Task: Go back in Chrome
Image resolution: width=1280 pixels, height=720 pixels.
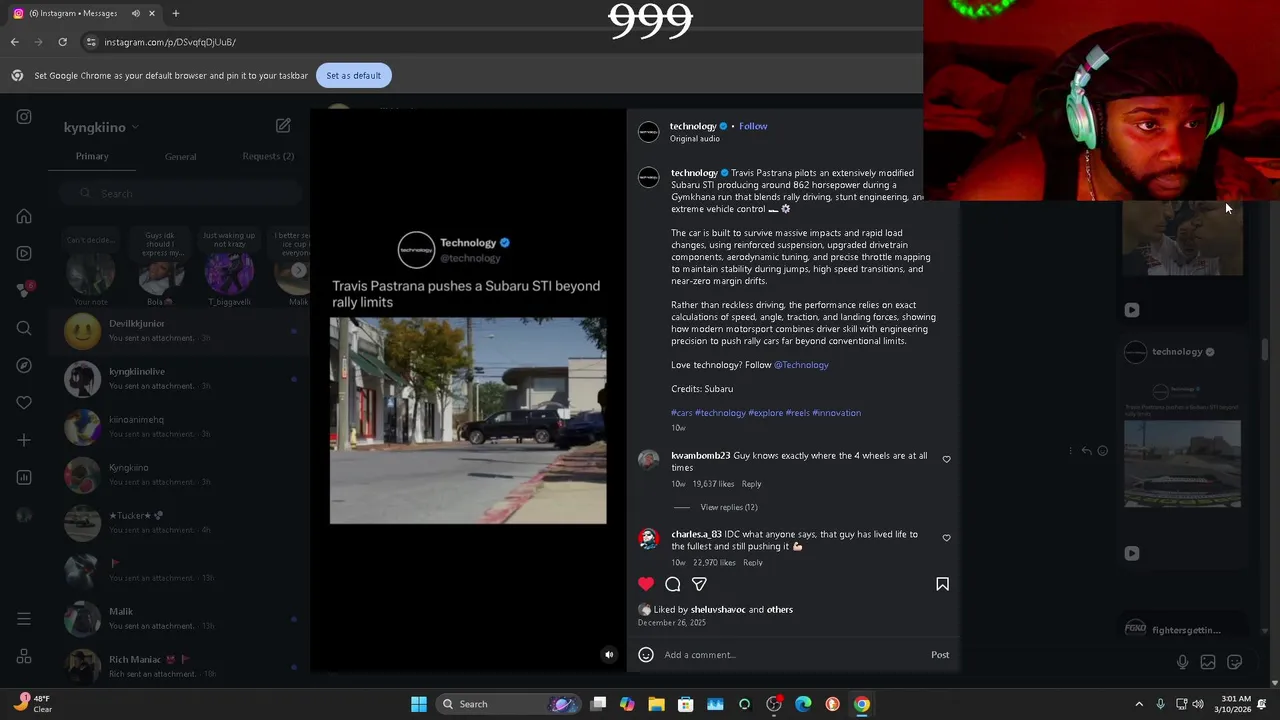Action: point(14,42)
